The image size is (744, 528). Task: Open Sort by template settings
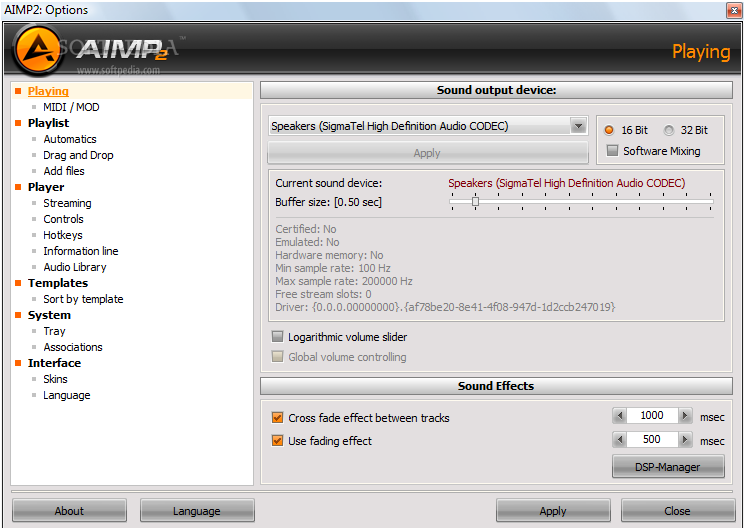click(83, 299)
